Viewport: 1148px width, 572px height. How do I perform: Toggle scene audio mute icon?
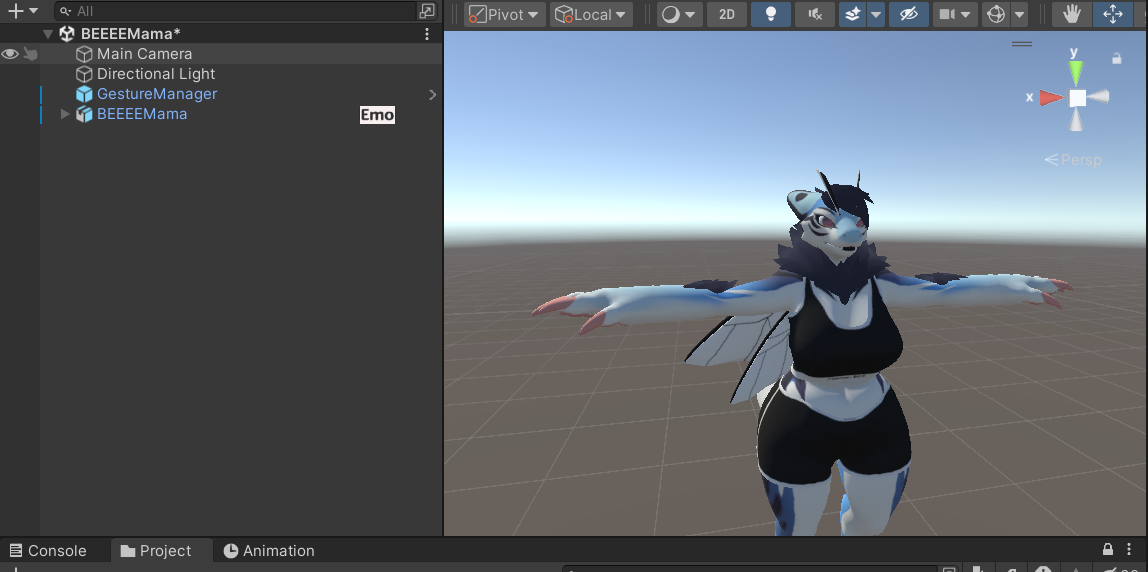[815, 15]
